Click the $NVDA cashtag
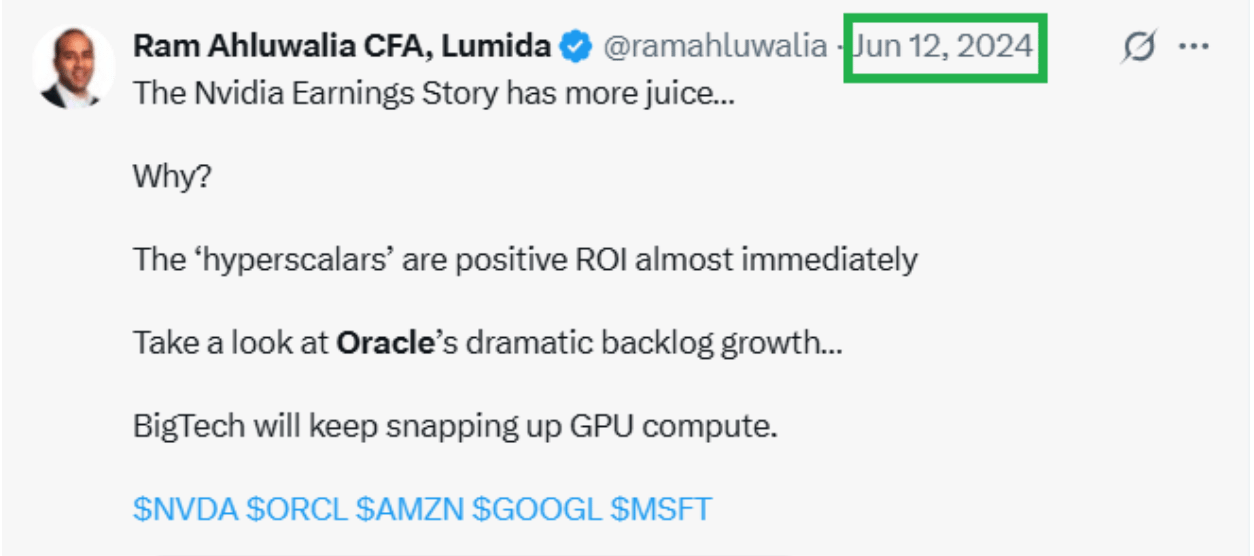This screenshot has height=556, width=1254. click(185, 509)
